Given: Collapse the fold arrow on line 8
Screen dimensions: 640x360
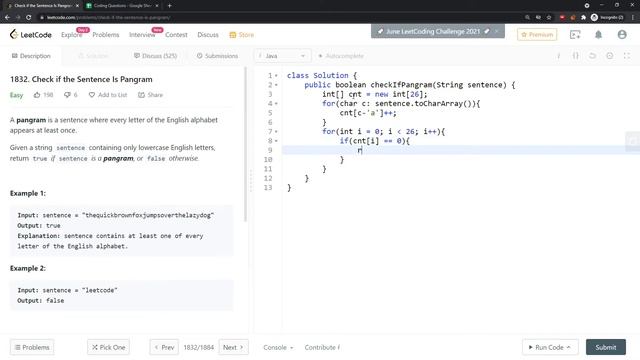Looking at the screenshot, I should 276,141.
